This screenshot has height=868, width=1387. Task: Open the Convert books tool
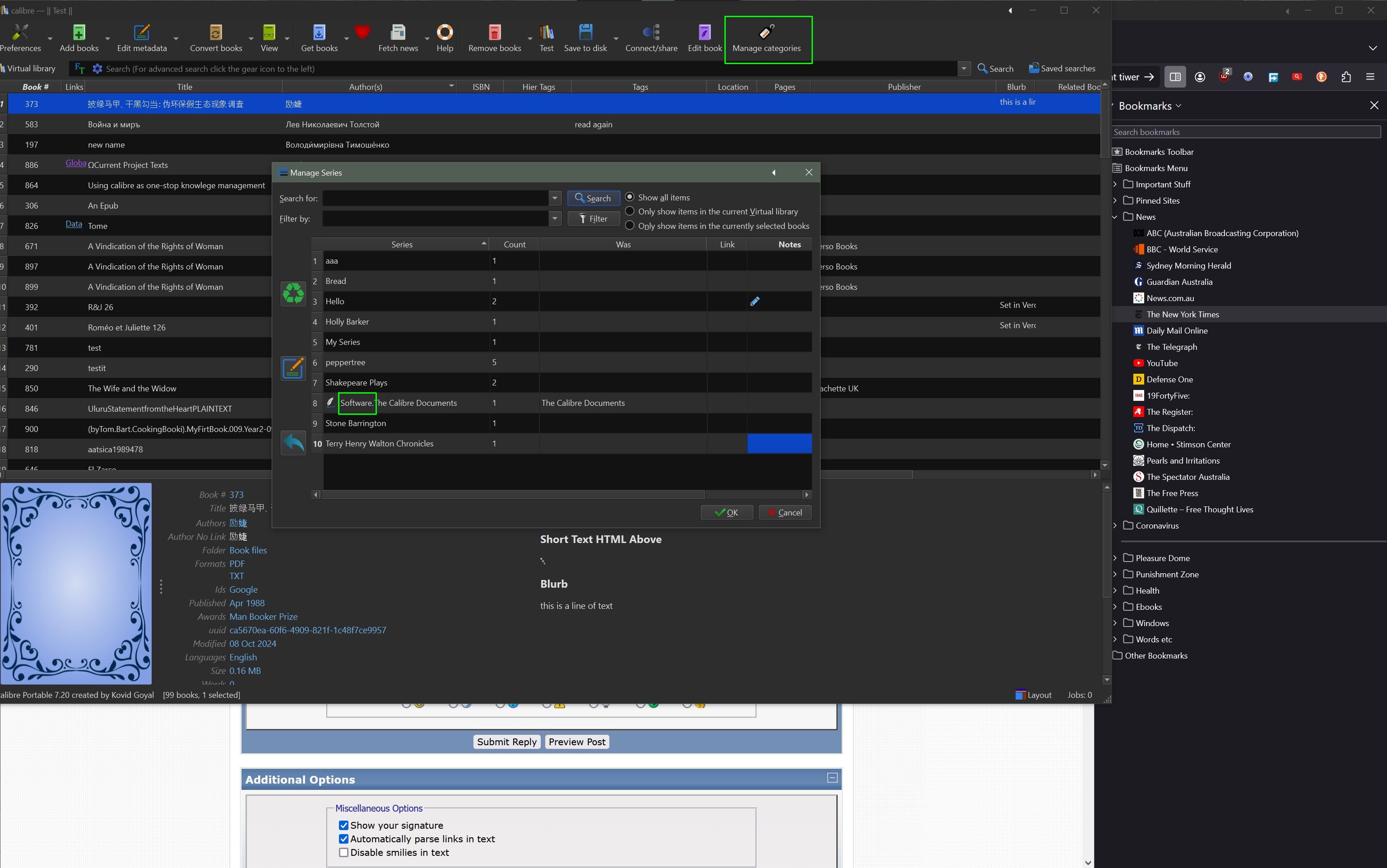click(216, 38)
